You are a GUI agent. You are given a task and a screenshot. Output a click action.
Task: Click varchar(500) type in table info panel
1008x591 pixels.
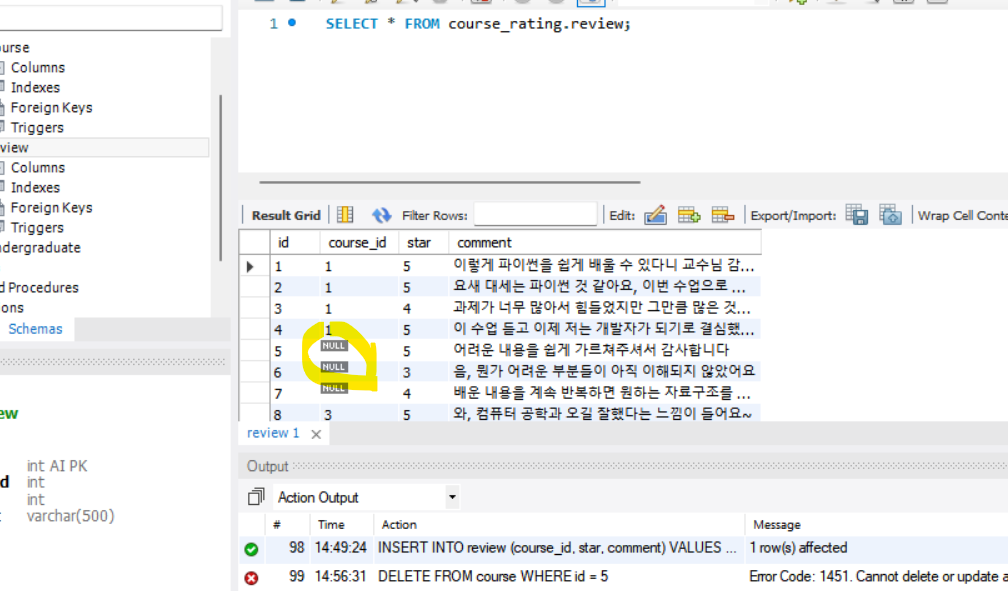click(x=71, y=516)
